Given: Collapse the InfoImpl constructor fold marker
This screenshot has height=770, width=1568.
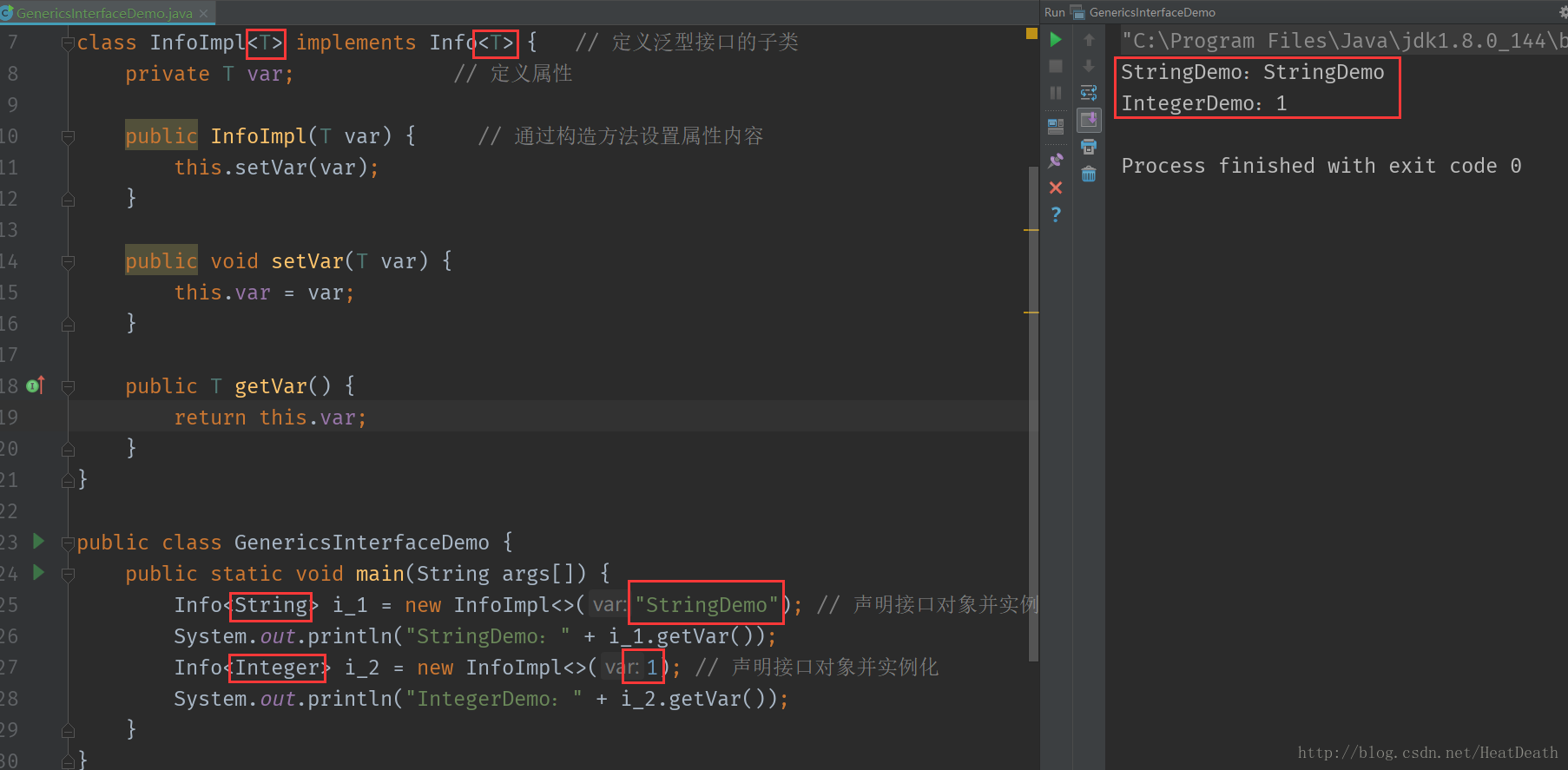Looking at the screenshot, I should tap(68, 136).
